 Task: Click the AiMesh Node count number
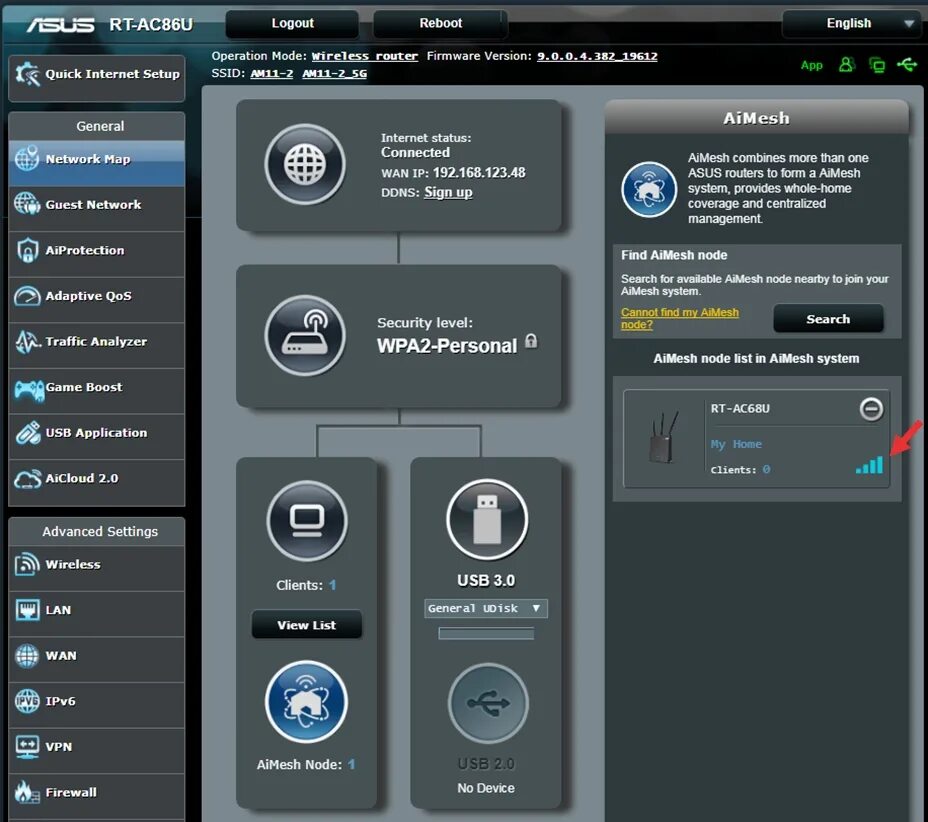(x=352, y=764)
